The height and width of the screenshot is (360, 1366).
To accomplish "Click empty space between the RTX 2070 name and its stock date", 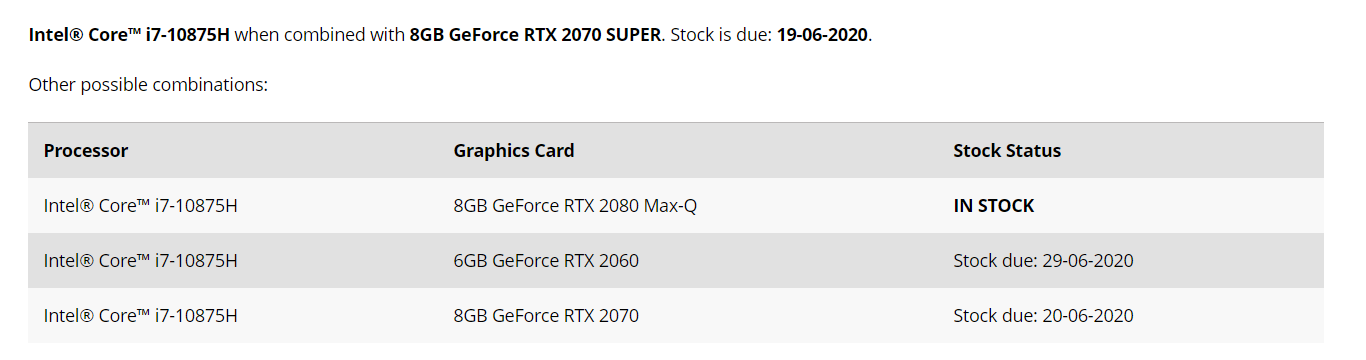I will [795, 316].
